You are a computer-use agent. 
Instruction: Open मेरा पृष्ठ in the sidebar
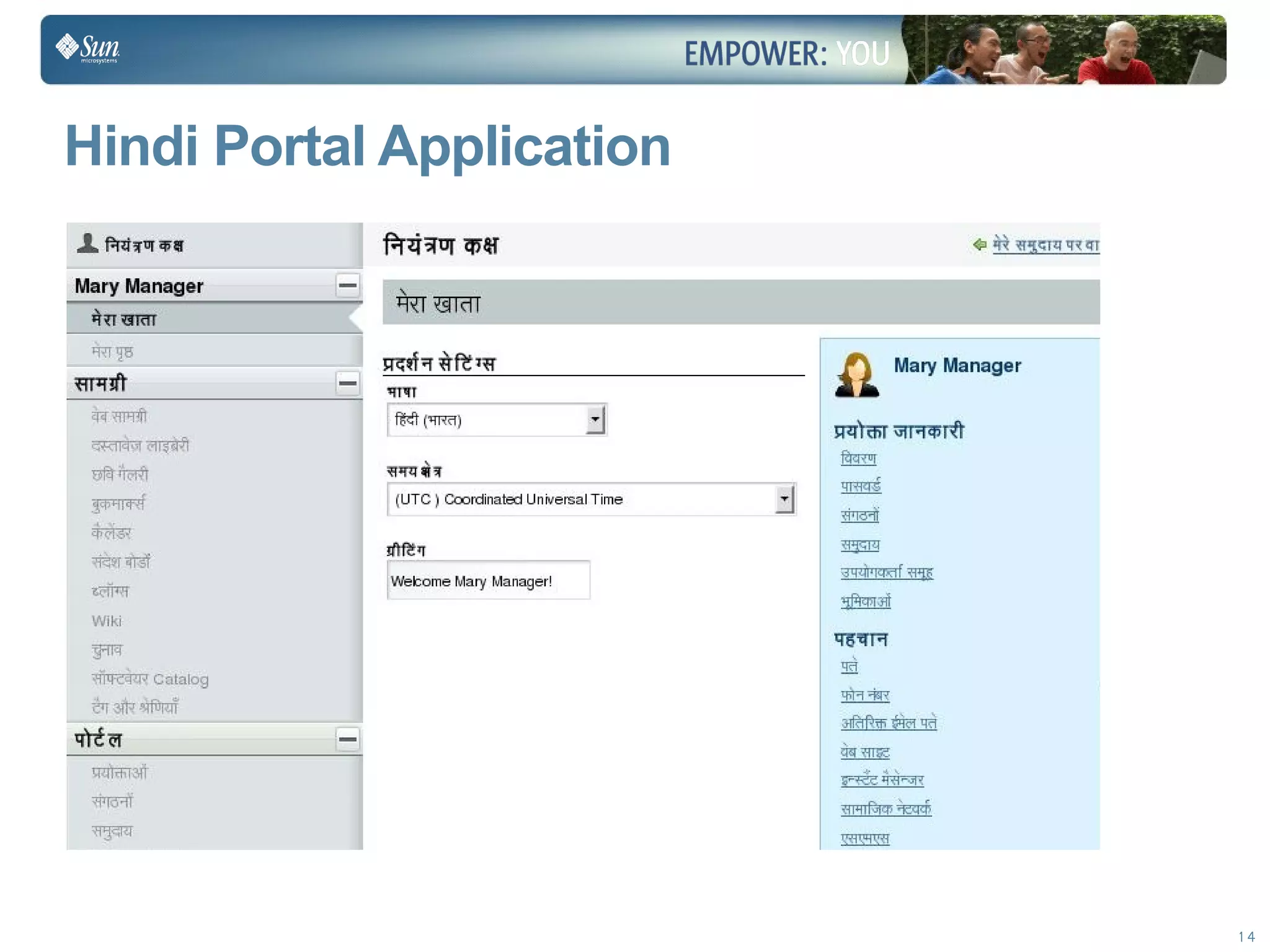[x=112, y=351]
